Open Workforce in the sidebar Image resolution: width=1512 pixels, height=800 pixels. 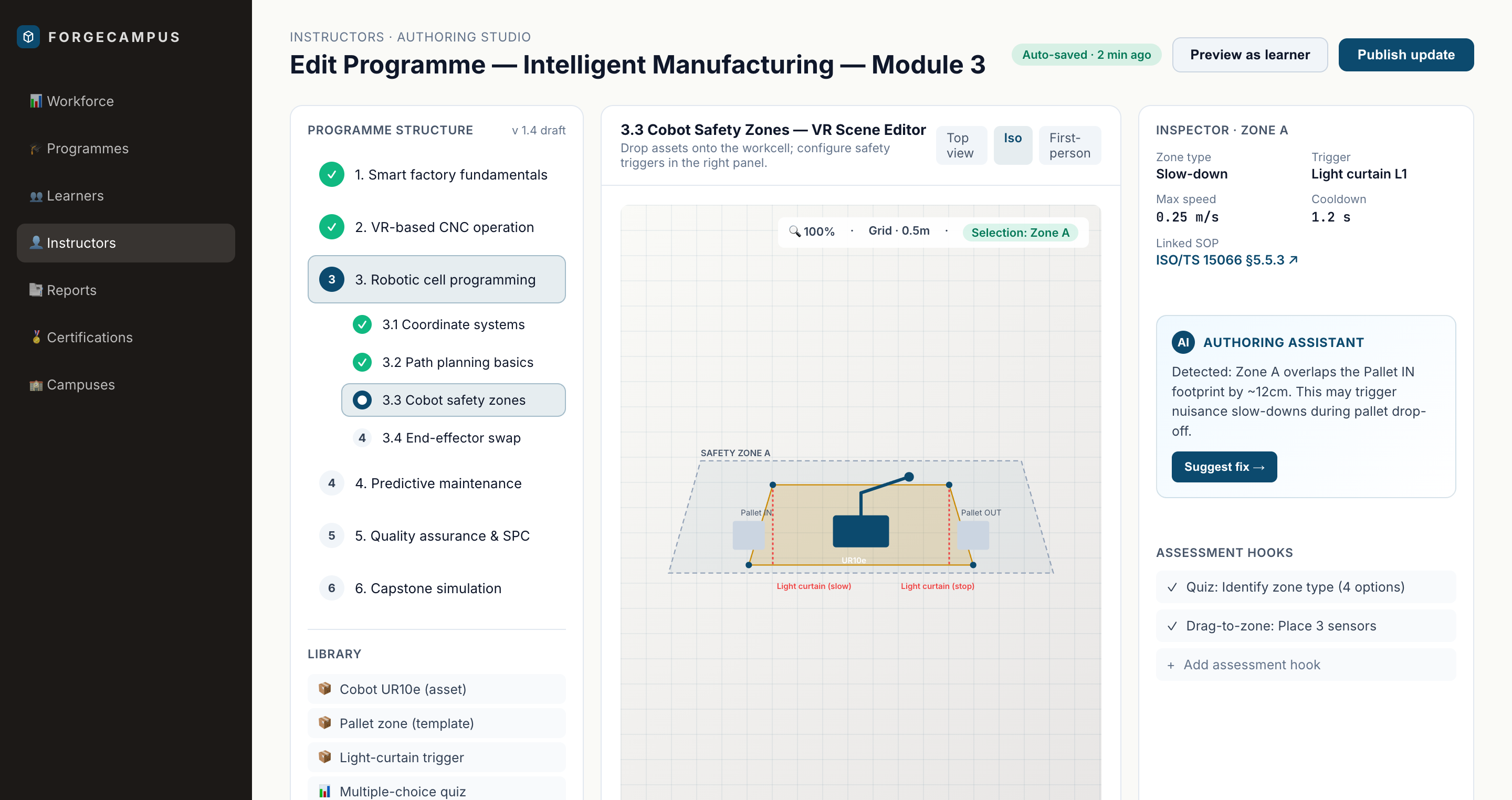(x=125, y=101)
